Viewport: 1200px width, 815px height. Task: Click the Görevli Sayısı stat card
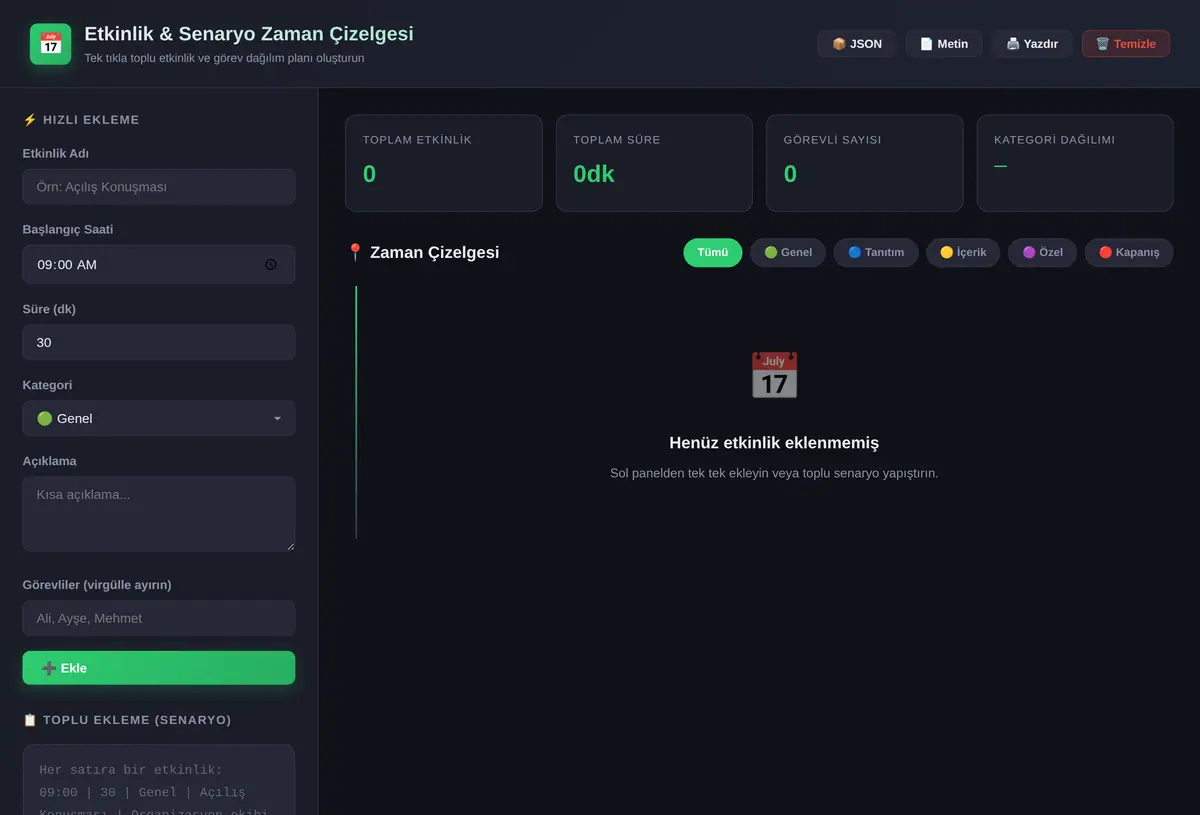[865, 163]
